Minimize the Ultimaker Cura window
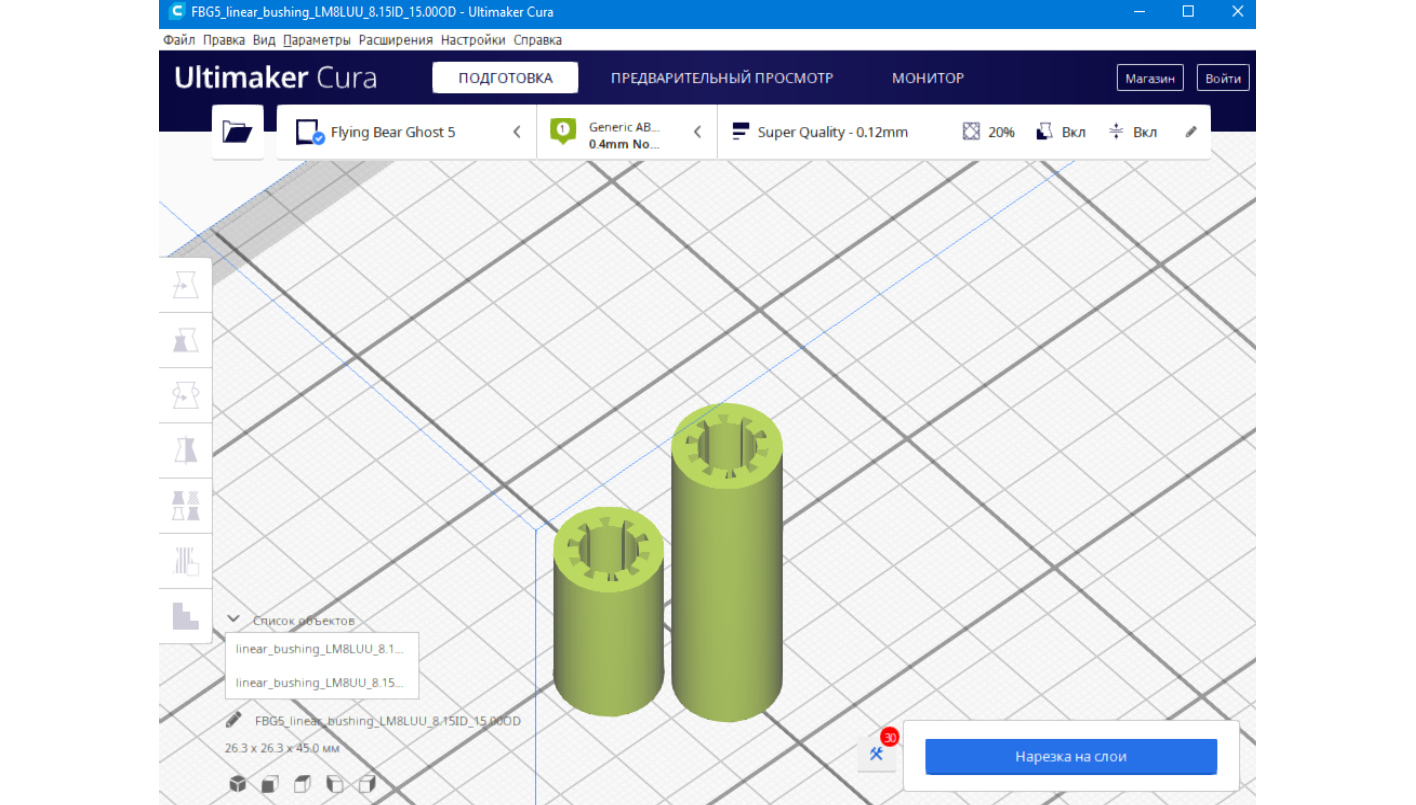 coord(1140,12)
